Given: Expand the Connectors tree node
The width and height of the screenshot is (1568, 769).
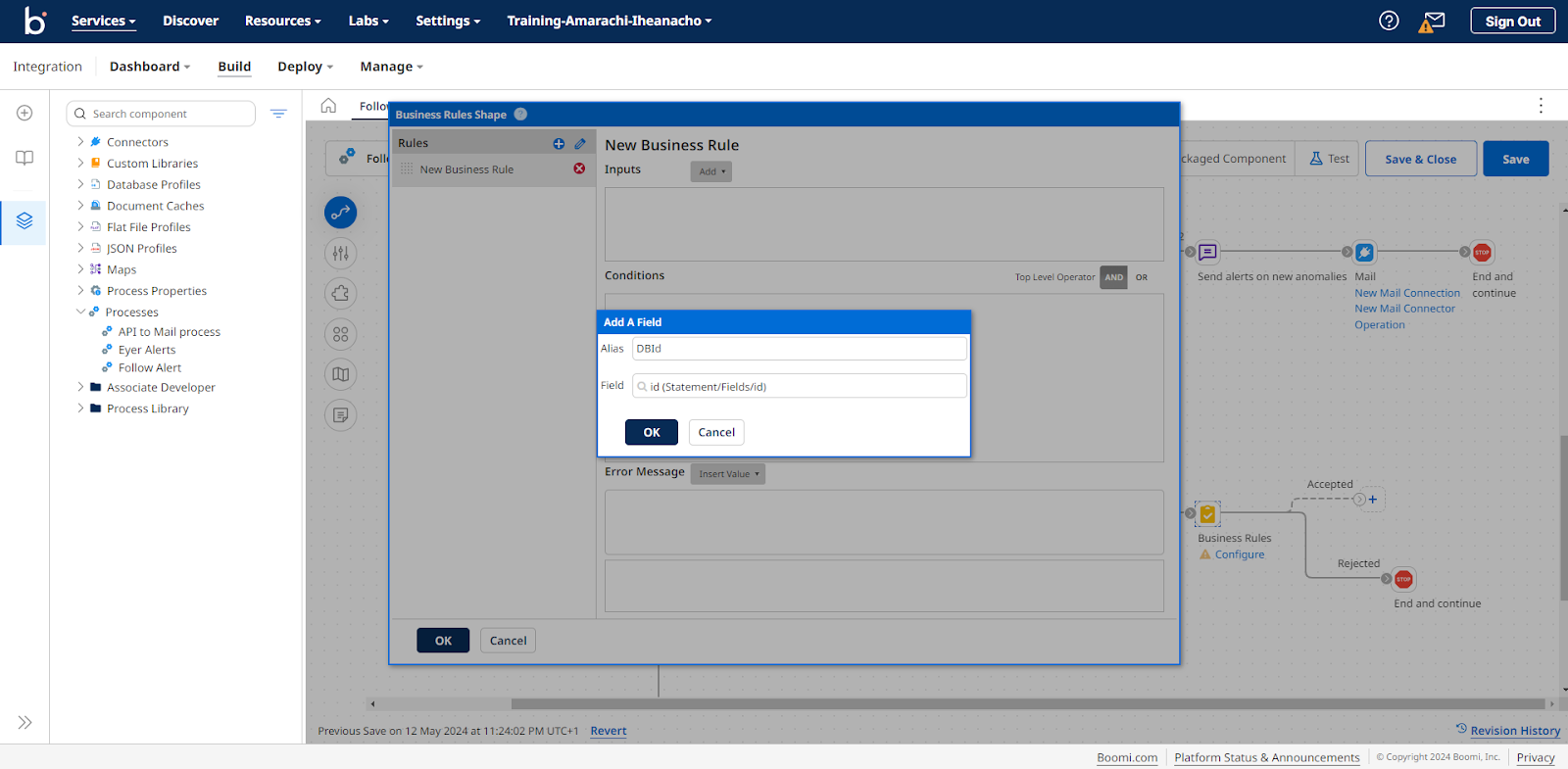Looking at the screenshot, I should (x=80, y=141).
